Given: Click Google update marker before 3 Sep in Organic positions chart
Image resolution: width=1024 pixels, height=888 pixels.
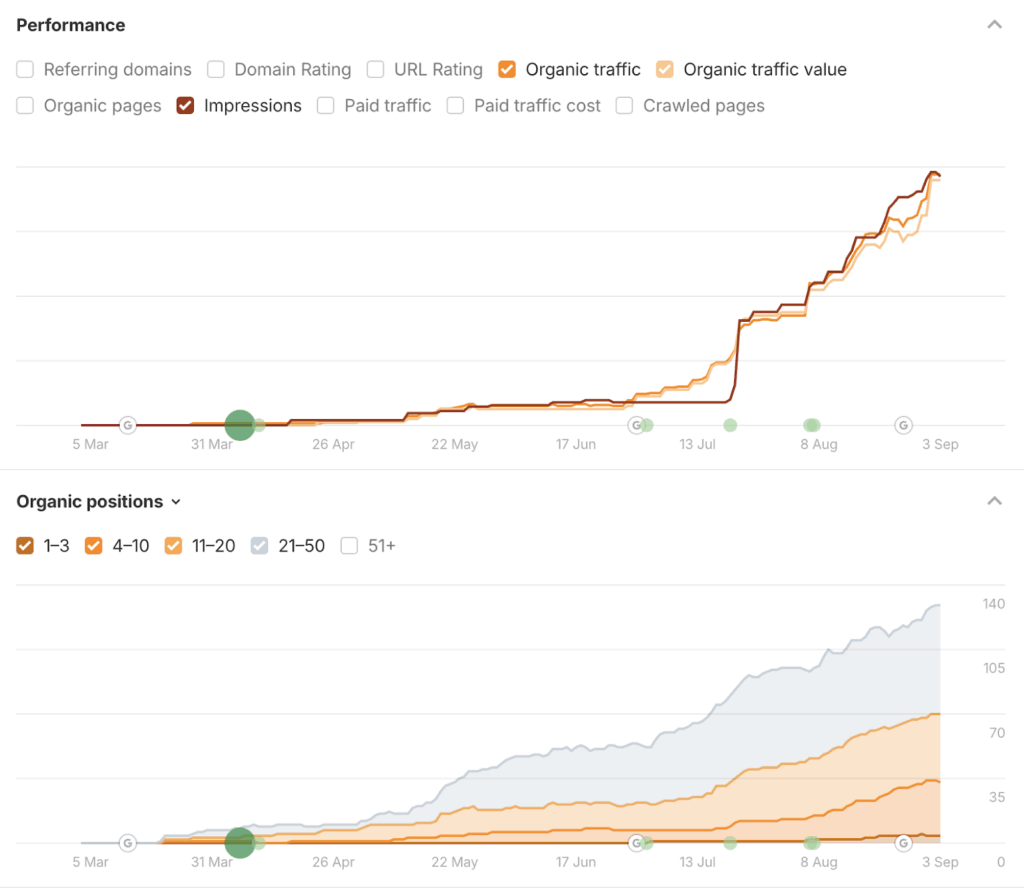Looking at the screenshot, I should (x=903, y=843).
